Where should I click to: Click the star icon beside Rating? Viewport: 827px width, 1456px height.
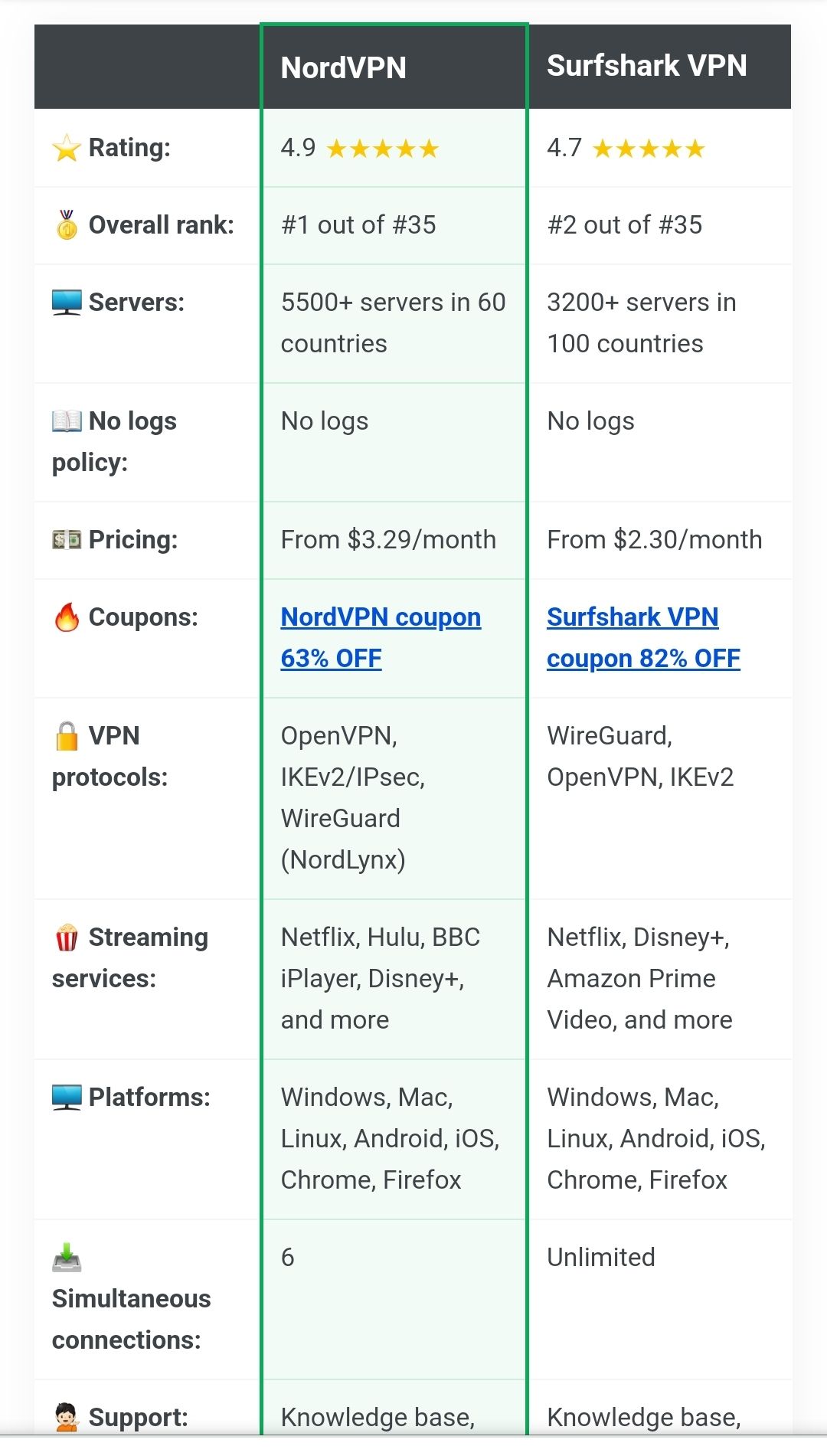[x=67, y=149]
